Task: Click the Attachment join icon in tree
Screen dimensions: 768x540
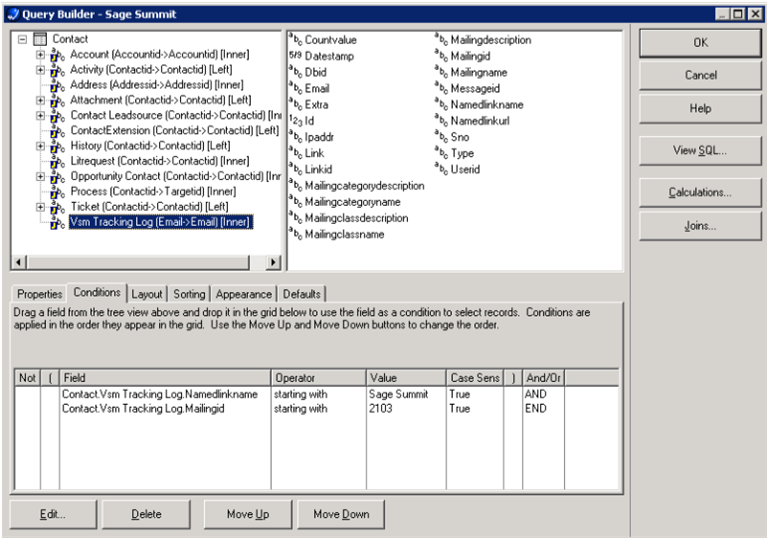Action: click(57, 100)
